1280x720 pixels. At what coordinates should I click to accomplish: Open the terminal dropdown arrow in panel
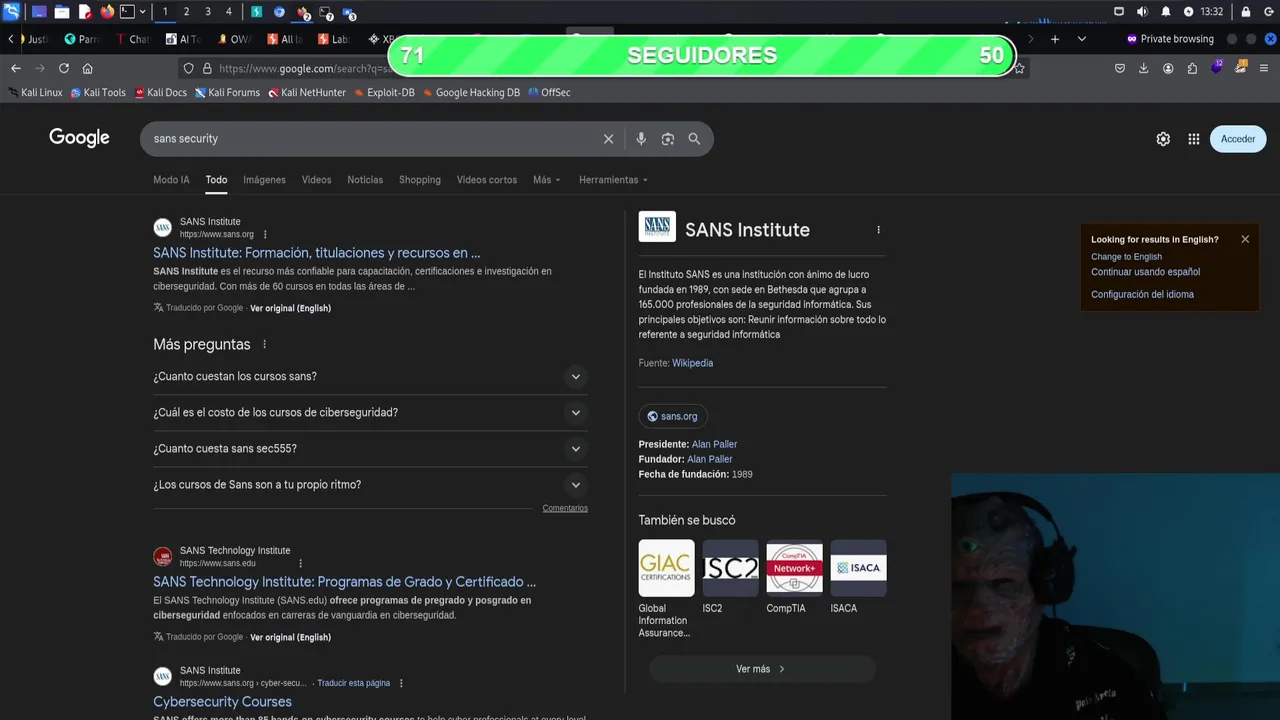pos(143,12)
